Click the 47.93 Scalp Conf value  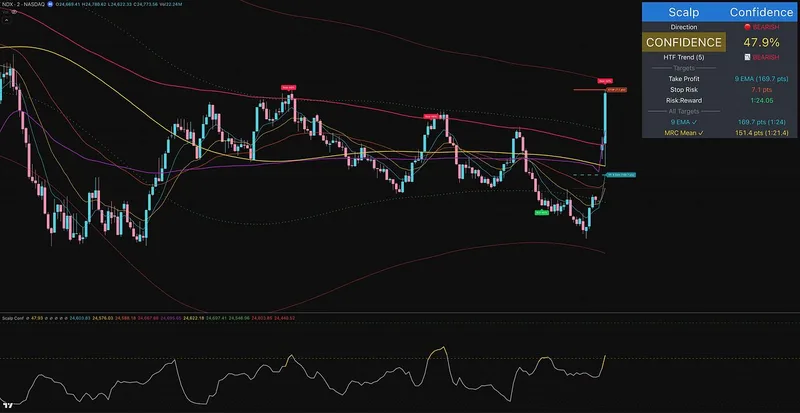37,318
